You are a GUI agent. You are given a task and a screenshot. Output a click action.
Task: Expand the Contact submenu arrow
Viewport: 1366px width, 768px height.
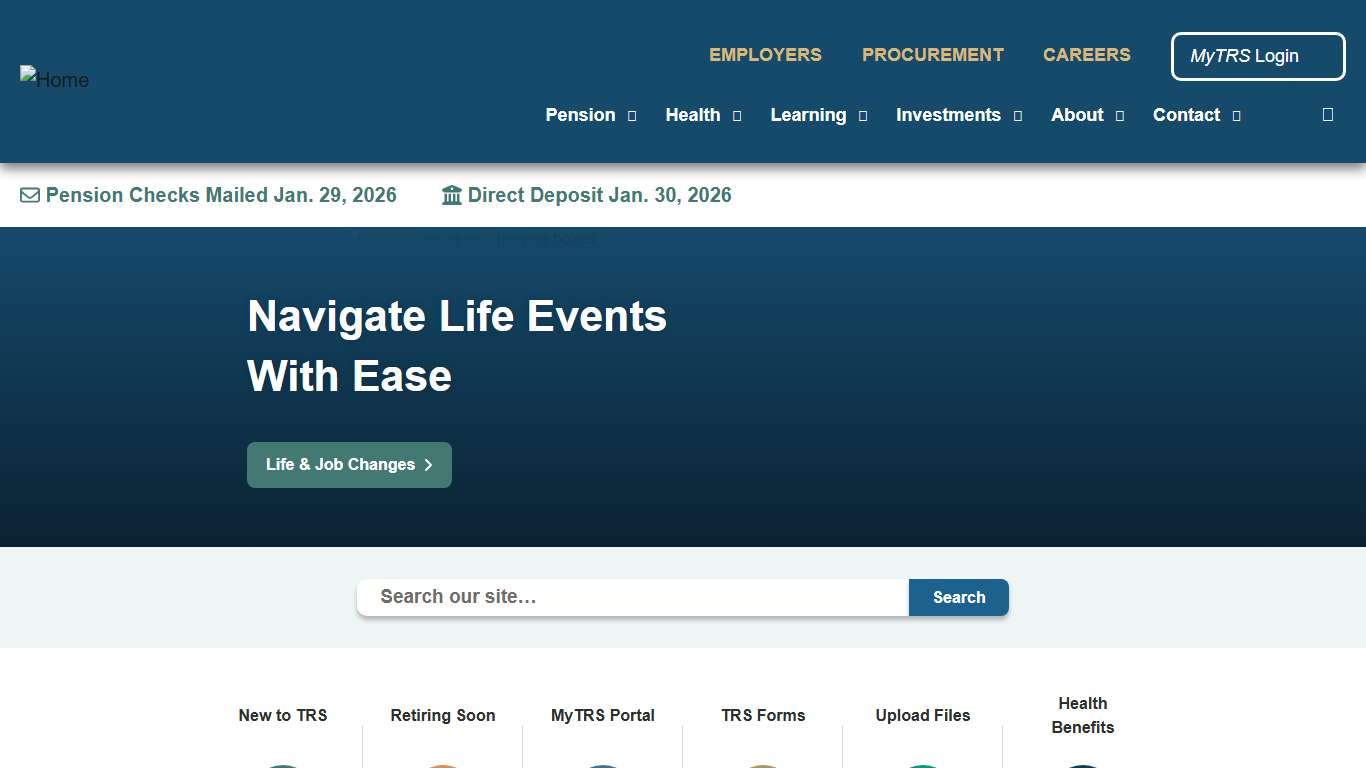click(x=1237, y=116)
